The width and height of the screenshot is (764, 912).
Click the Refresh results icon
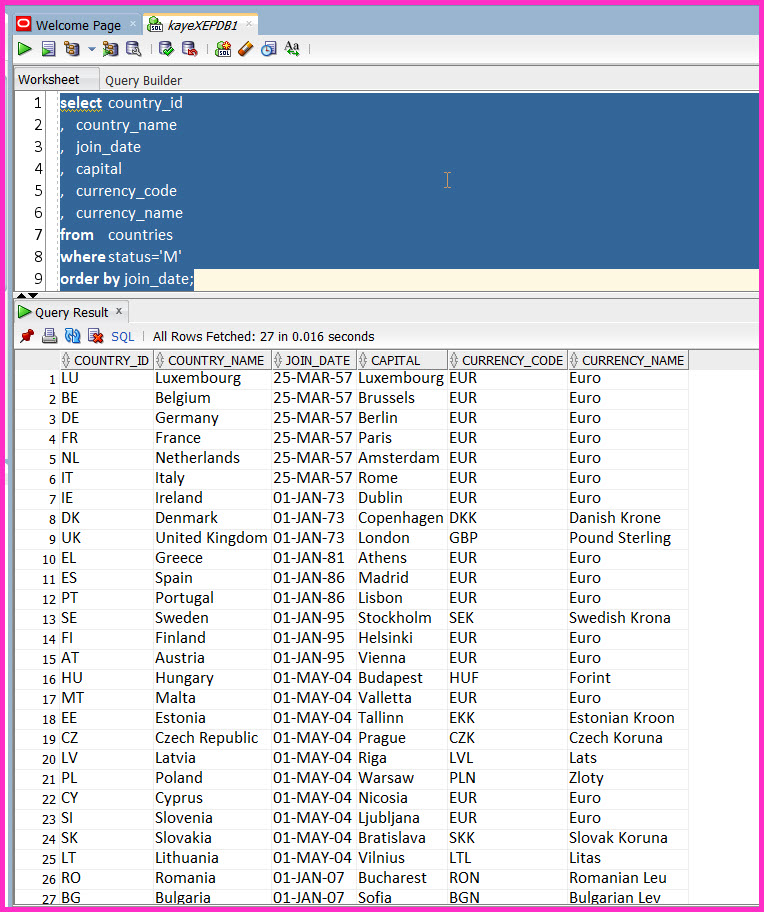tap(72, 336)
